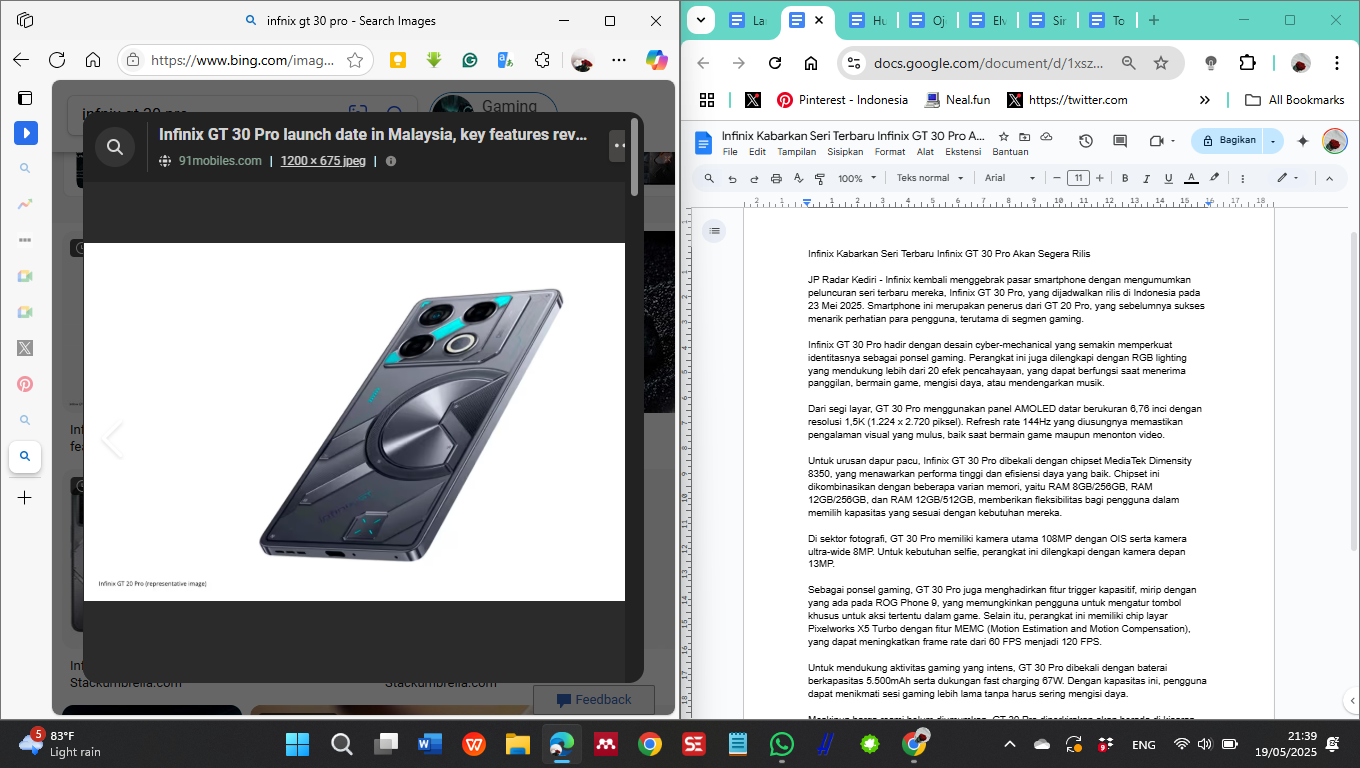The height and width of the screenshot is (768, 1360).
Task: Undo last action in Docs toolbar
Action: [x=732, y=178]
